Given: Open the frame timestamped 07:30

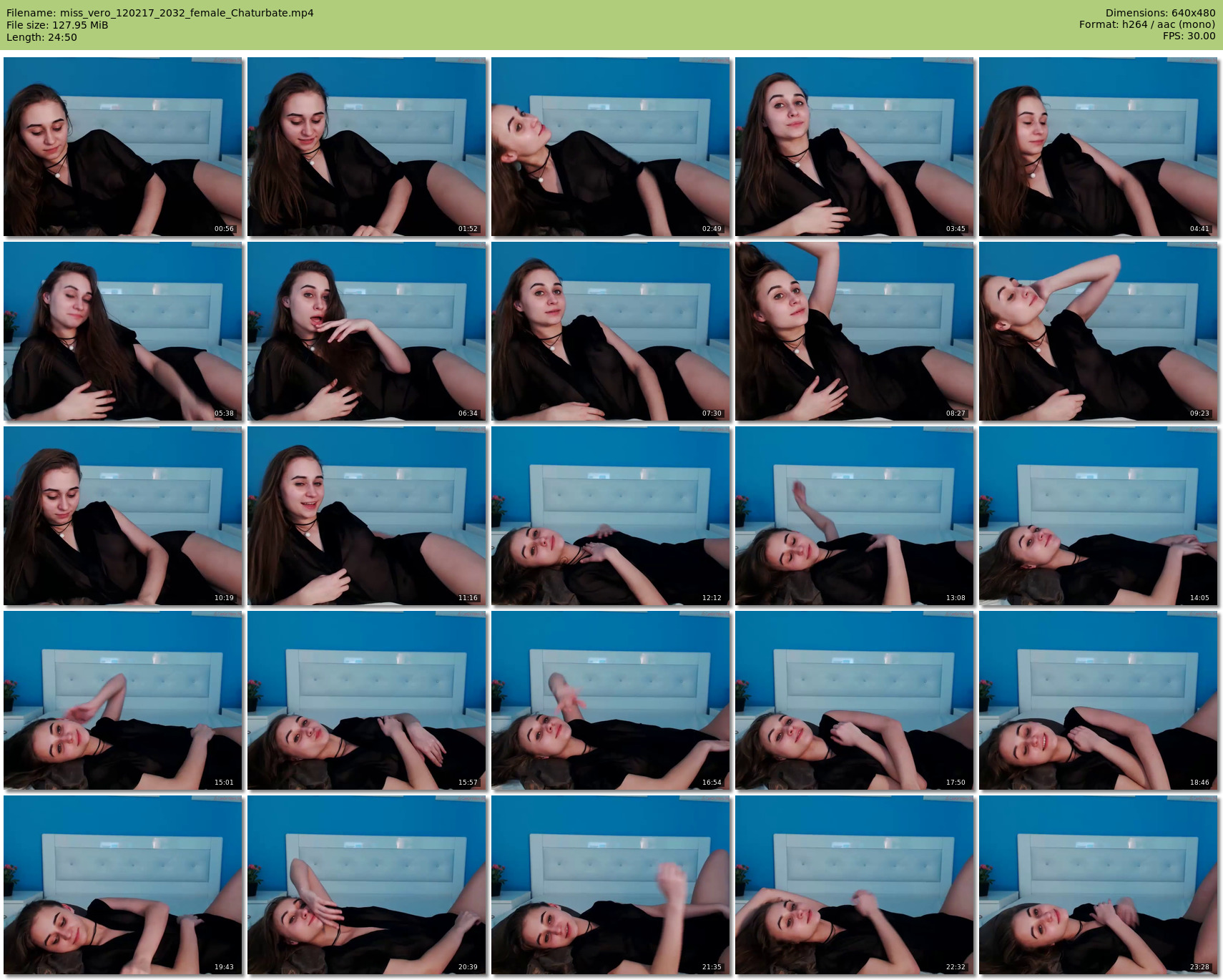Looking at the screenshot, I should pyautogui.click(x=611, y=331).
